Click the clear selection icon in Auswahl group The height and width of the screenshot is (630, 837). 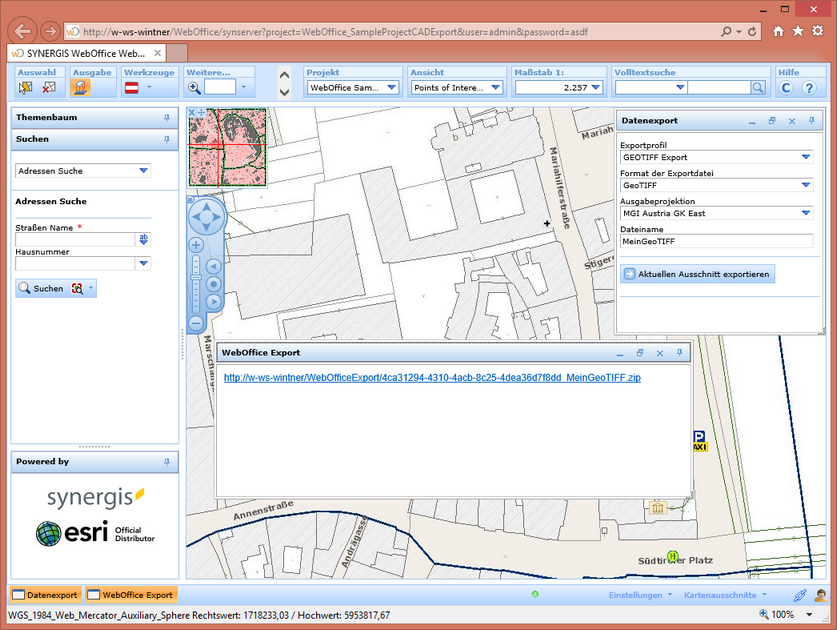pyautogui.click(x=48, y=87)
